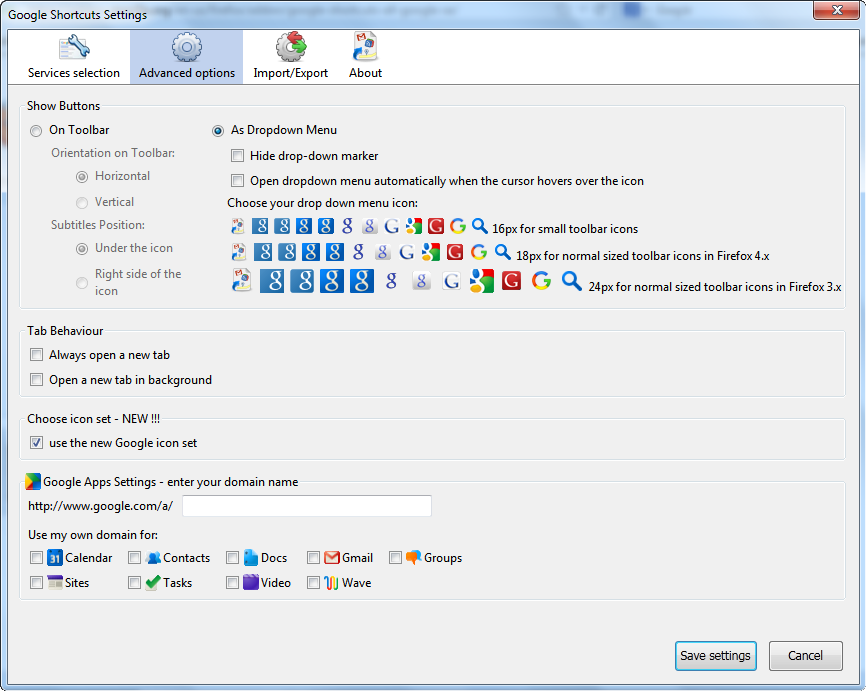Tick the Video own-domain checkbox

tap(232, 583)
